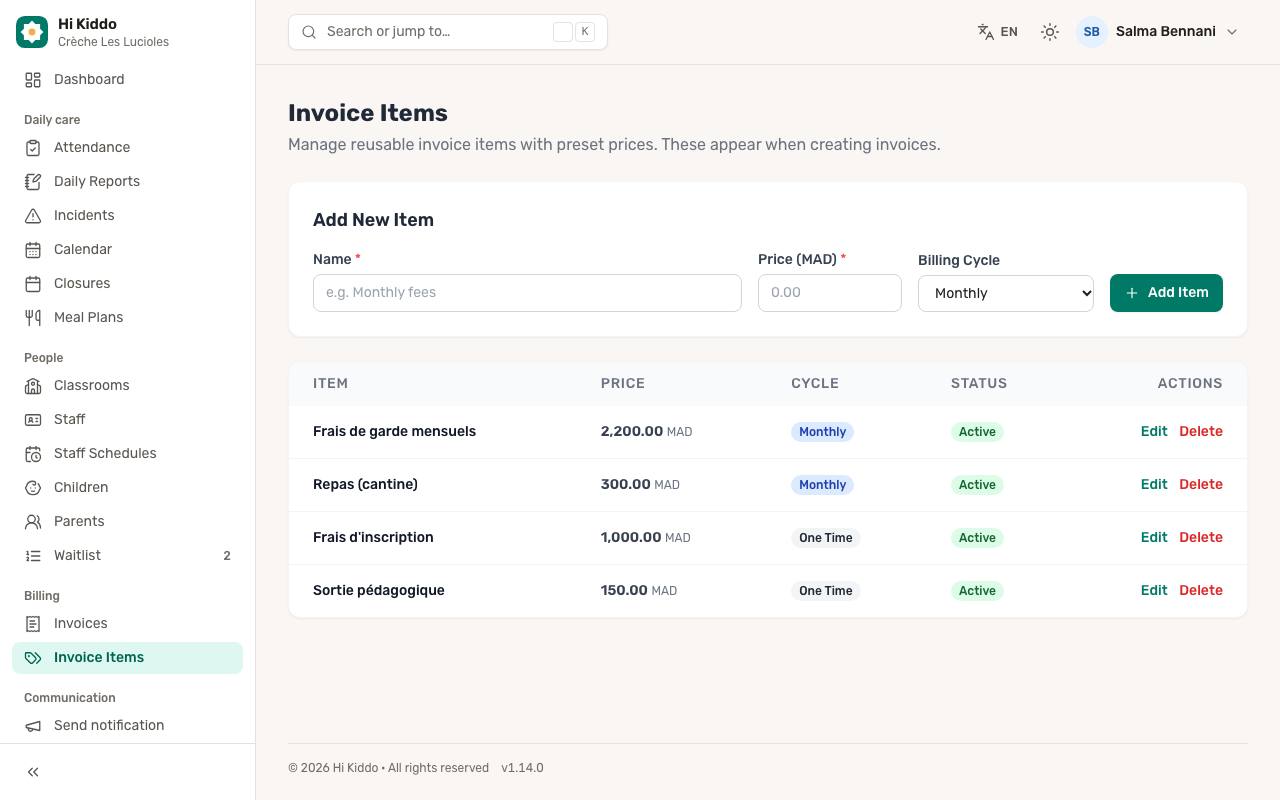The width and height of the screenshot is (1280, 800).
Task: Click the language translate icon
Action: click(x=986, y=32)
